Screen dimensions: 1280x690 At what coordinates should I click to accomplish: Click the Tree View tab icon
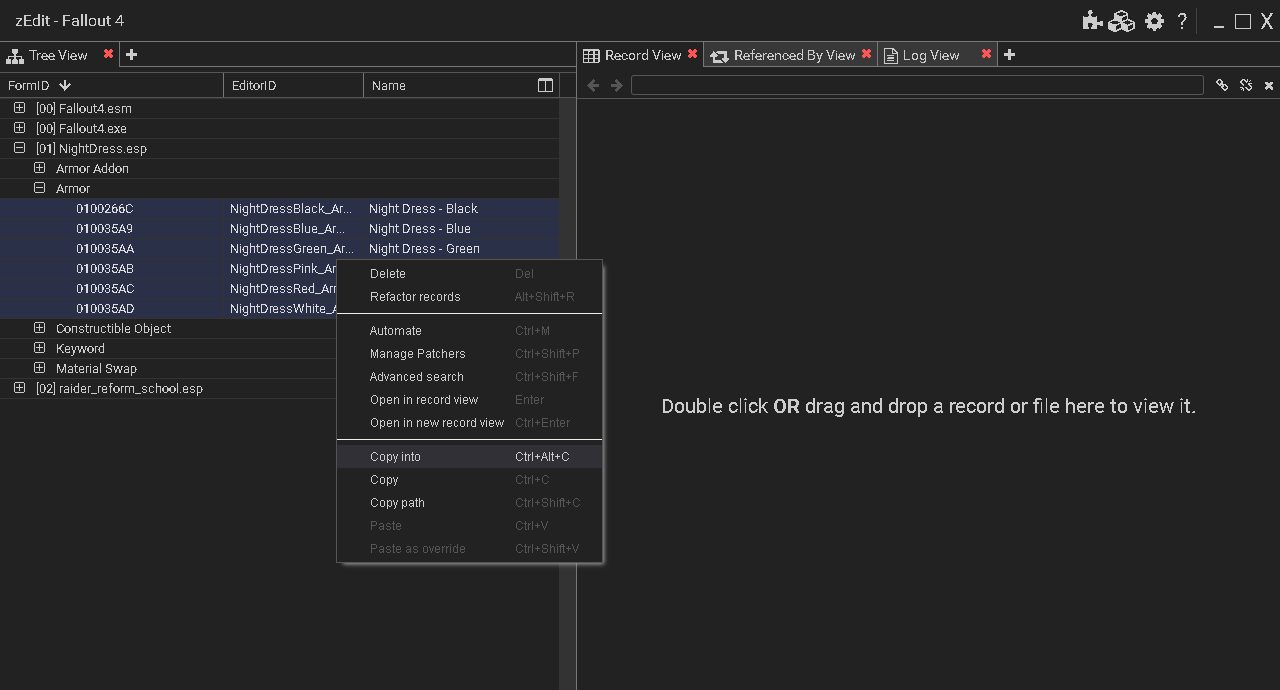[15, 56]
